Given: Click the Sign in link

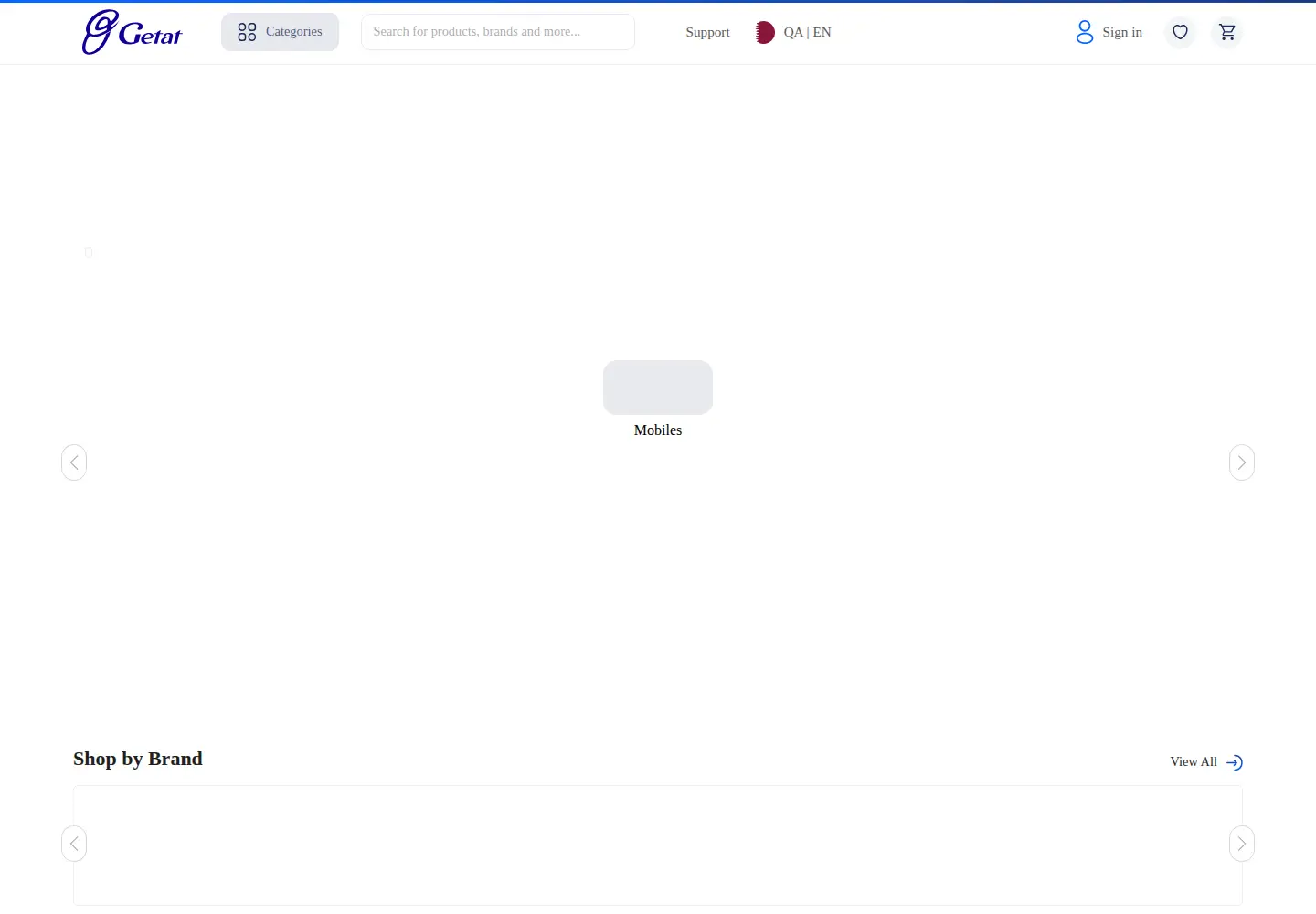Looking at the screenshot, I should tap(1122, 32).
